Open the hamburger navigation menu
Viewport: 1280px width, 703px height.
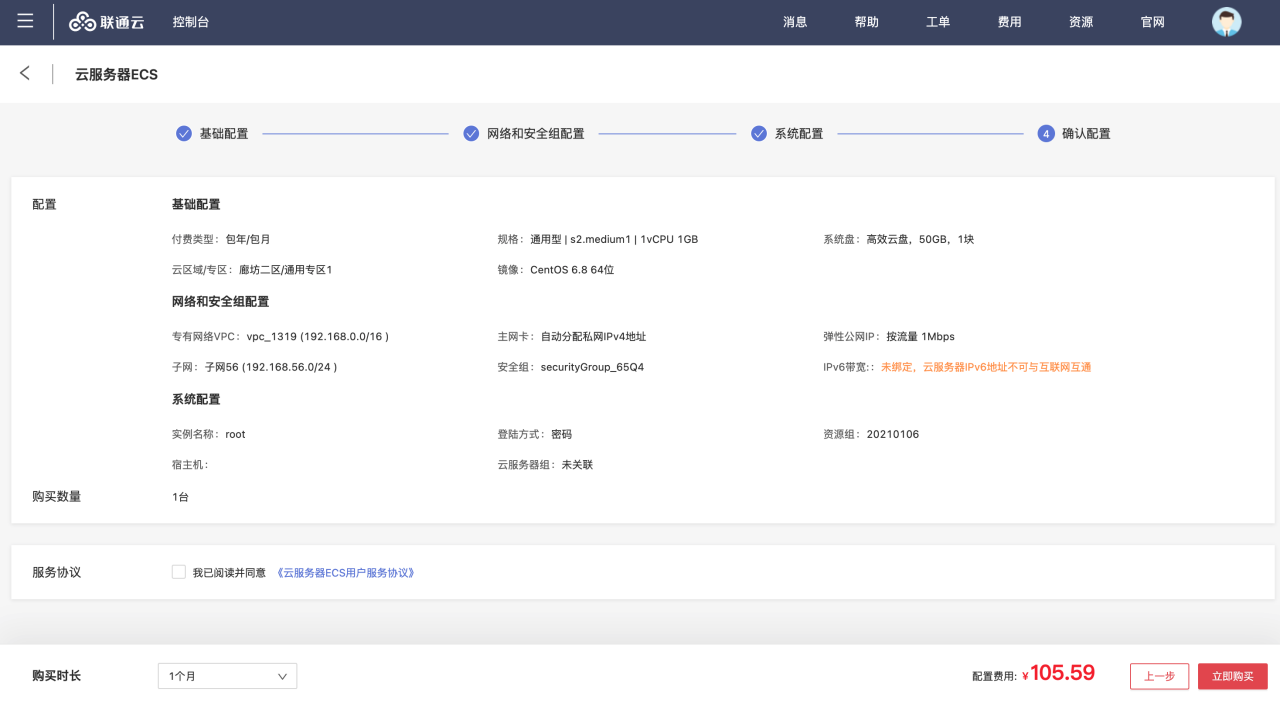(x=25, y=21)
